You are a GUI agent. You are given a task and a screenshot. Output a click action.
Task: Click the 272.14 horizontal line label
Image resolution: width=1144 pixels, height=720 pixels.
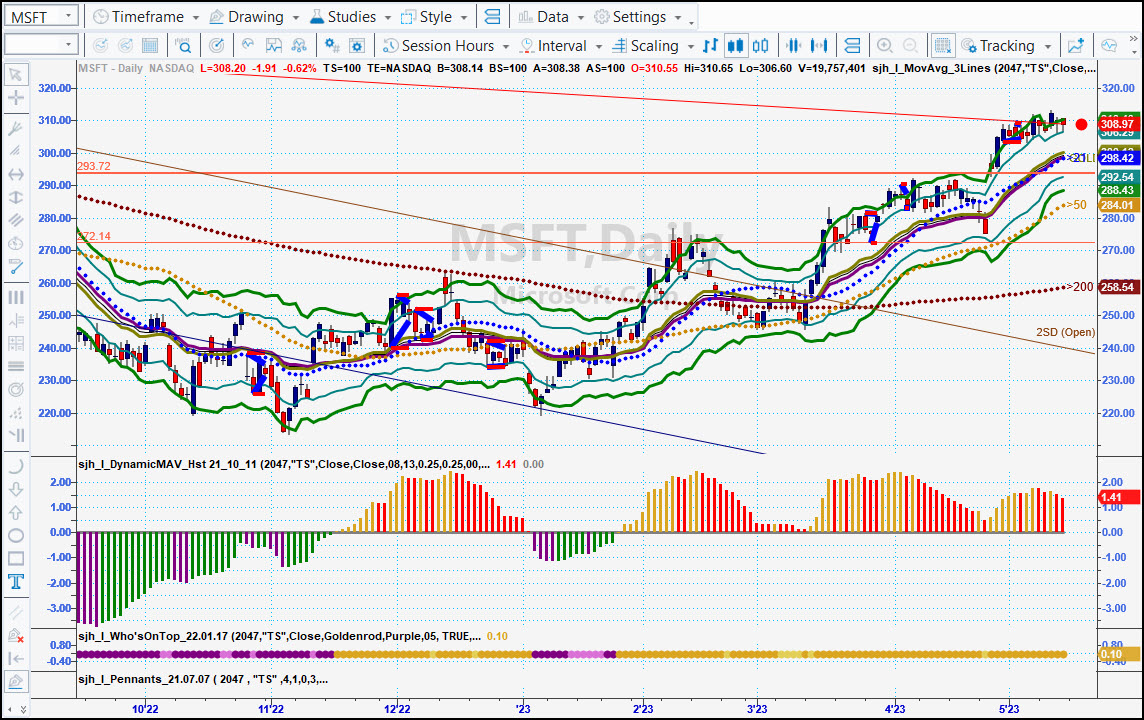94,236
